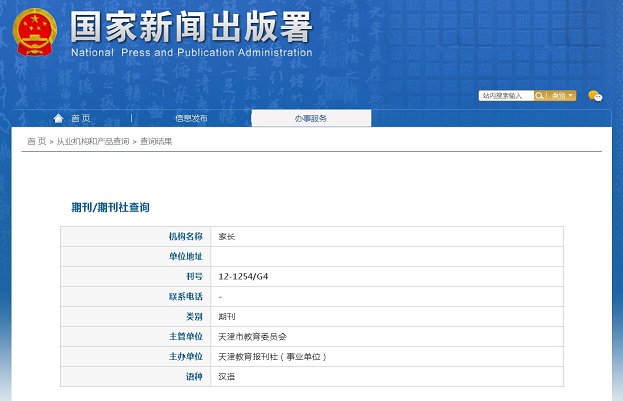Open the 信息发布 menu tab
Image resolution: width=623 pixels, height=401 pixels.
point(191,118)
